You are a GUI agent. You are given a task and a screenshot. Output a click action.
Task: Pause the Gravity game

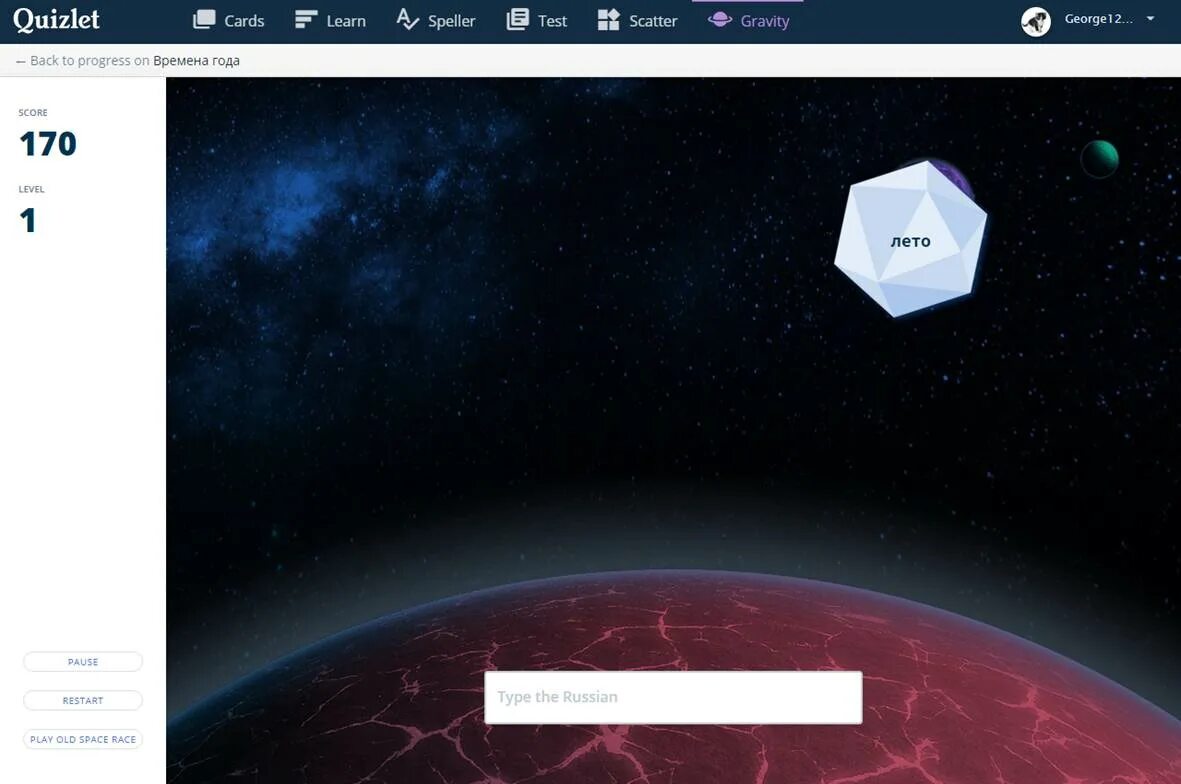82,661
